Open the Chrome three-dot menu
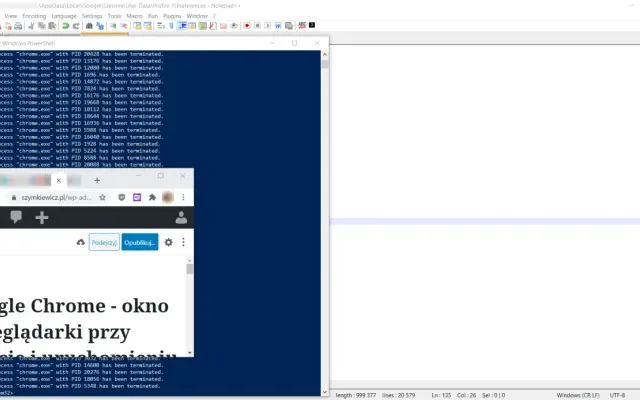This screenshot has width=640, height=400. [x=183, y=198]
